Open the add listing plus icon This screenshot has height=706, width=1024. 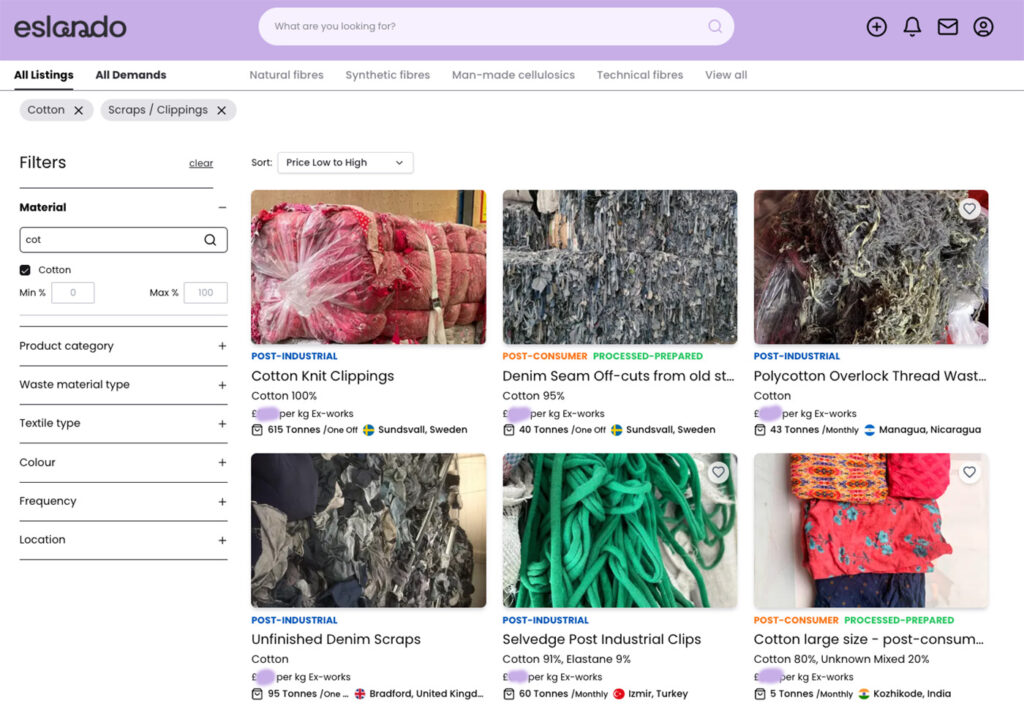click(x=876, y=27)
